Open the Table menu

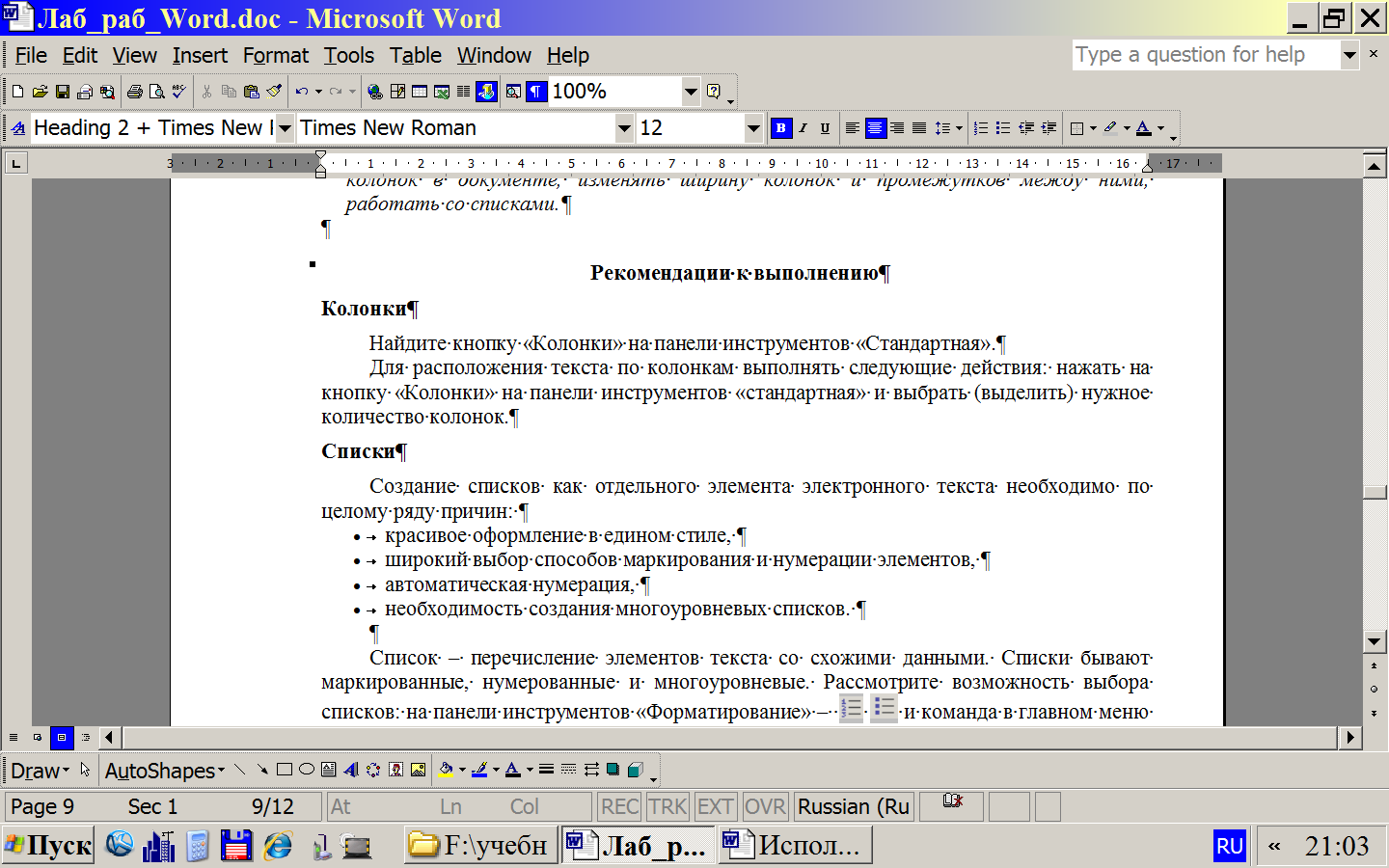(416, 56)
